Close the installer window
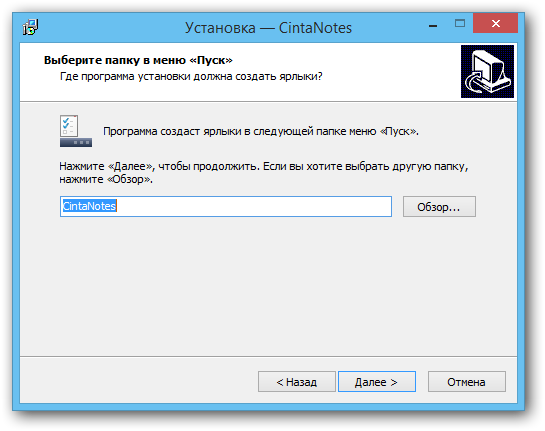545x431 pixels. [496, 24]
